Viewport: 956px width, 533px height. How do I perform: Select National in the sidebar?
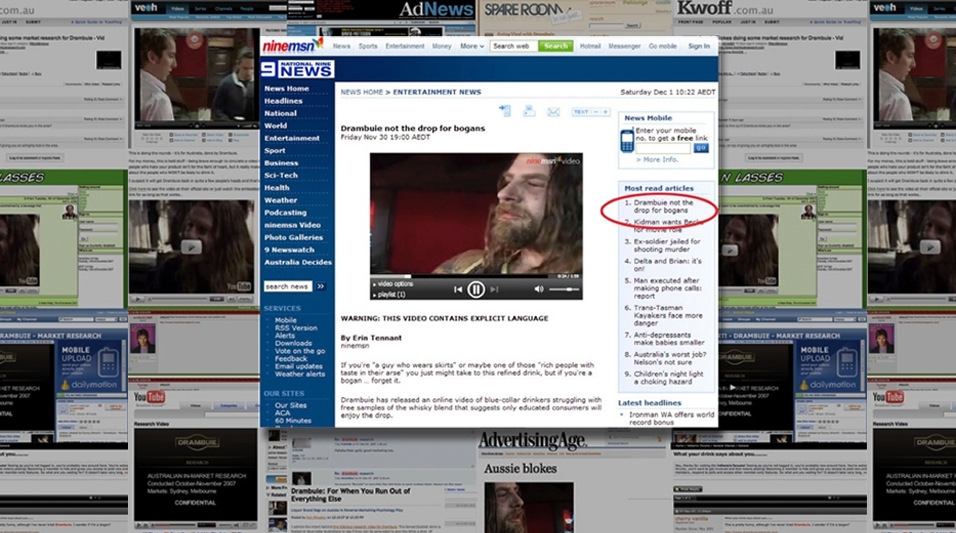click(280, 113)
